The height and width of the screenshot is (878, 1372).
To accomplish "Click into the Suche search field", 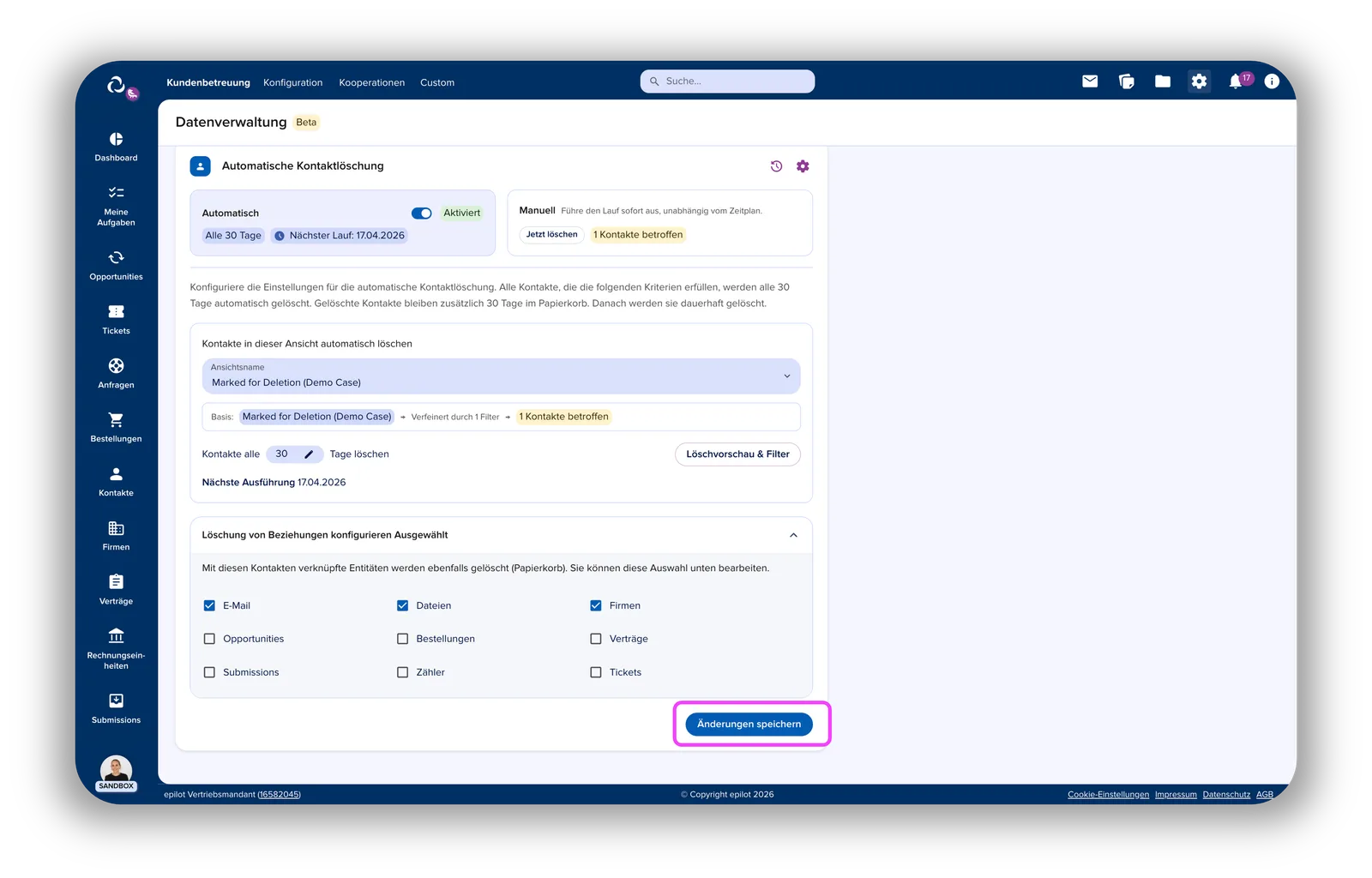I will (x=727, y=81).
